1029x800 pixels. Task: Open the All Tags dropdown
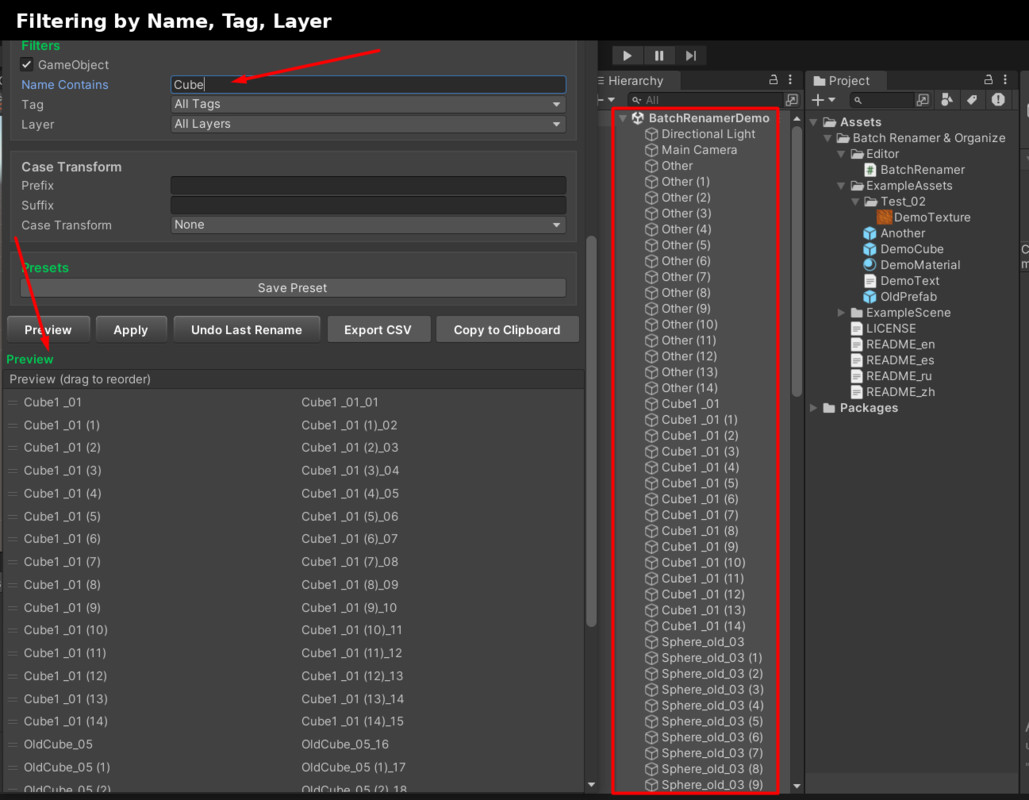pyautogui.click(x=368, y=104)
